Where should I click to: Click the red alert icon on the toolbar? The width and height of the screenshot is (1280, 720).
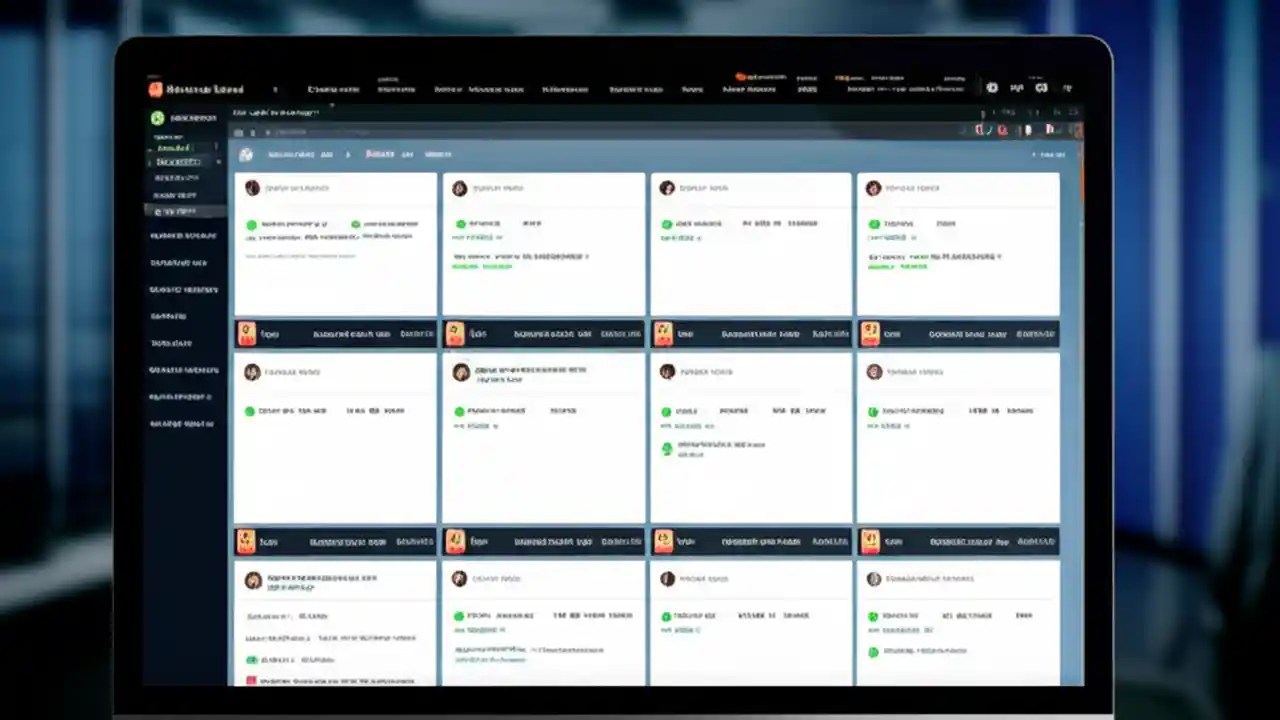tap(1003, 130)
